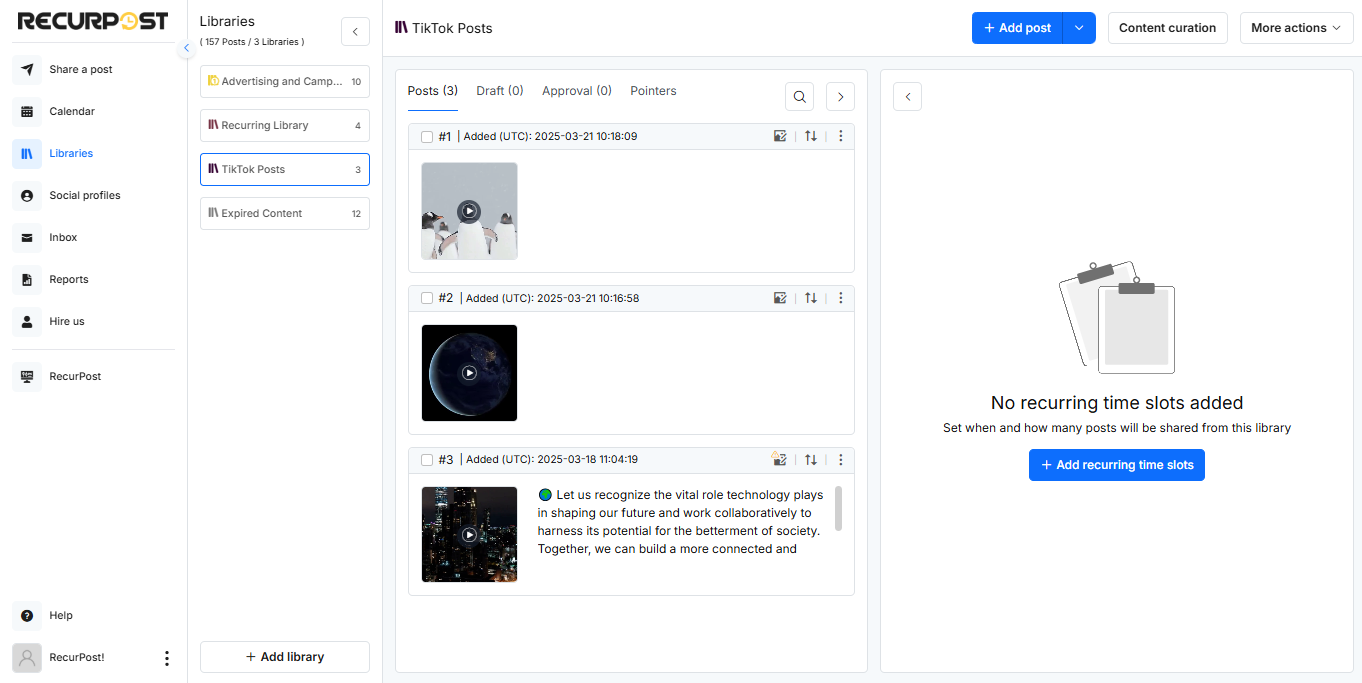Click the reorder arrows icon on post #2
Image resolution: width=1362 pixels, height=683 pixels.
[x=810, y=298]
